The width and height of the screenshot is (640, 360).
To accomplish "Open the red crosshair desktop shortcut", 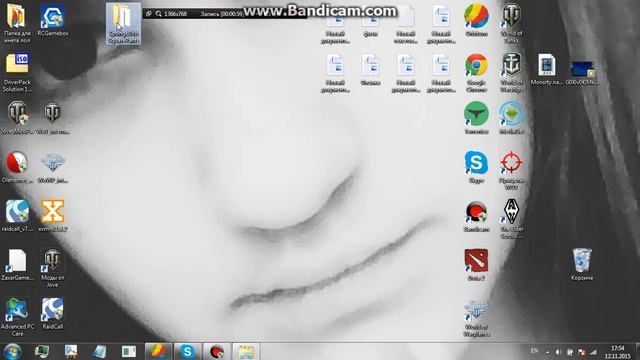I will 511,170.
